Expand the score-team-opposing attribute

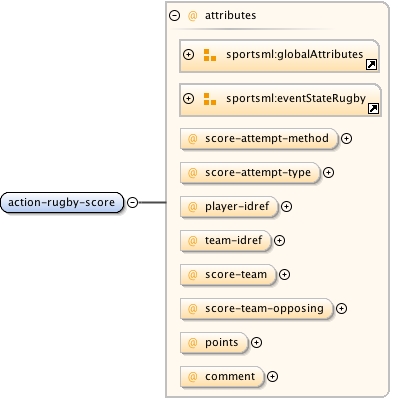(341, 308)
